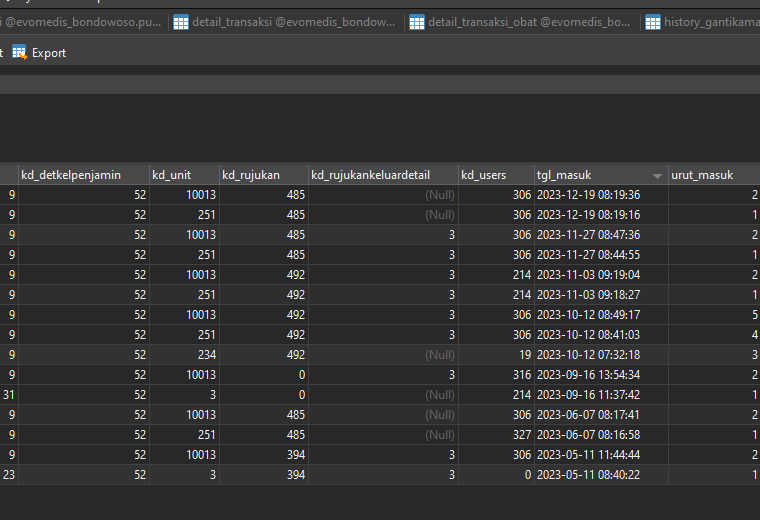The width and height of the screenshot is (760, 520).
Task: Open the history_gantikamar tab
Action: tap(702, 22)
